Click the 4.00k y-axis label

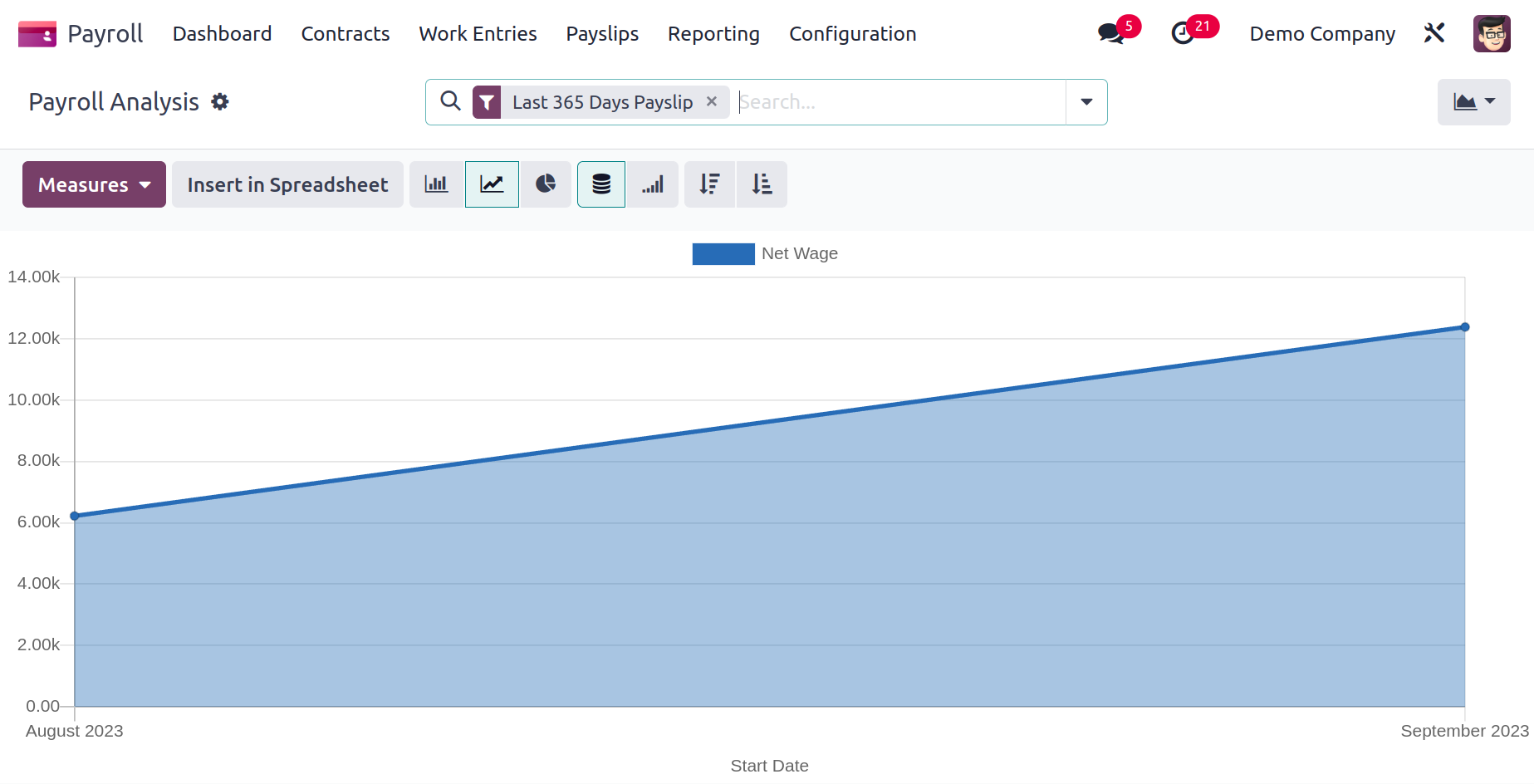tap(38, 583)
